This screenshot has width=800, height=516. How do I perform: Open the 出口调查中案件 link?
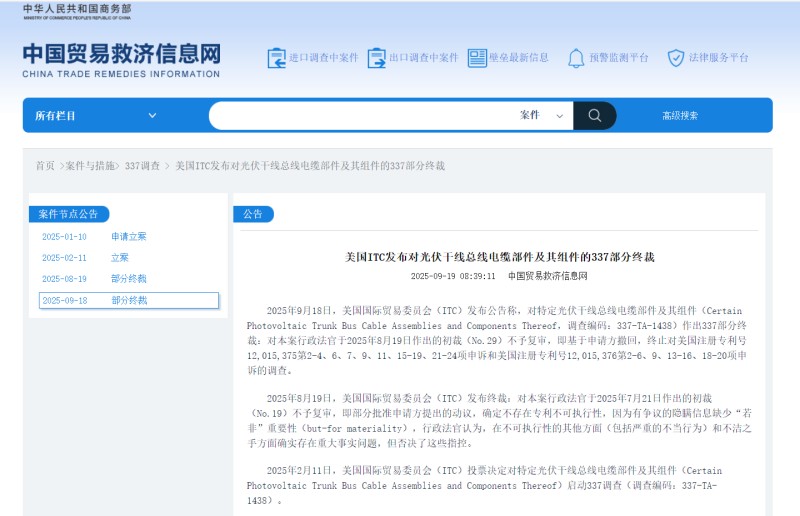pyautogui.click(x=423, y=58)
